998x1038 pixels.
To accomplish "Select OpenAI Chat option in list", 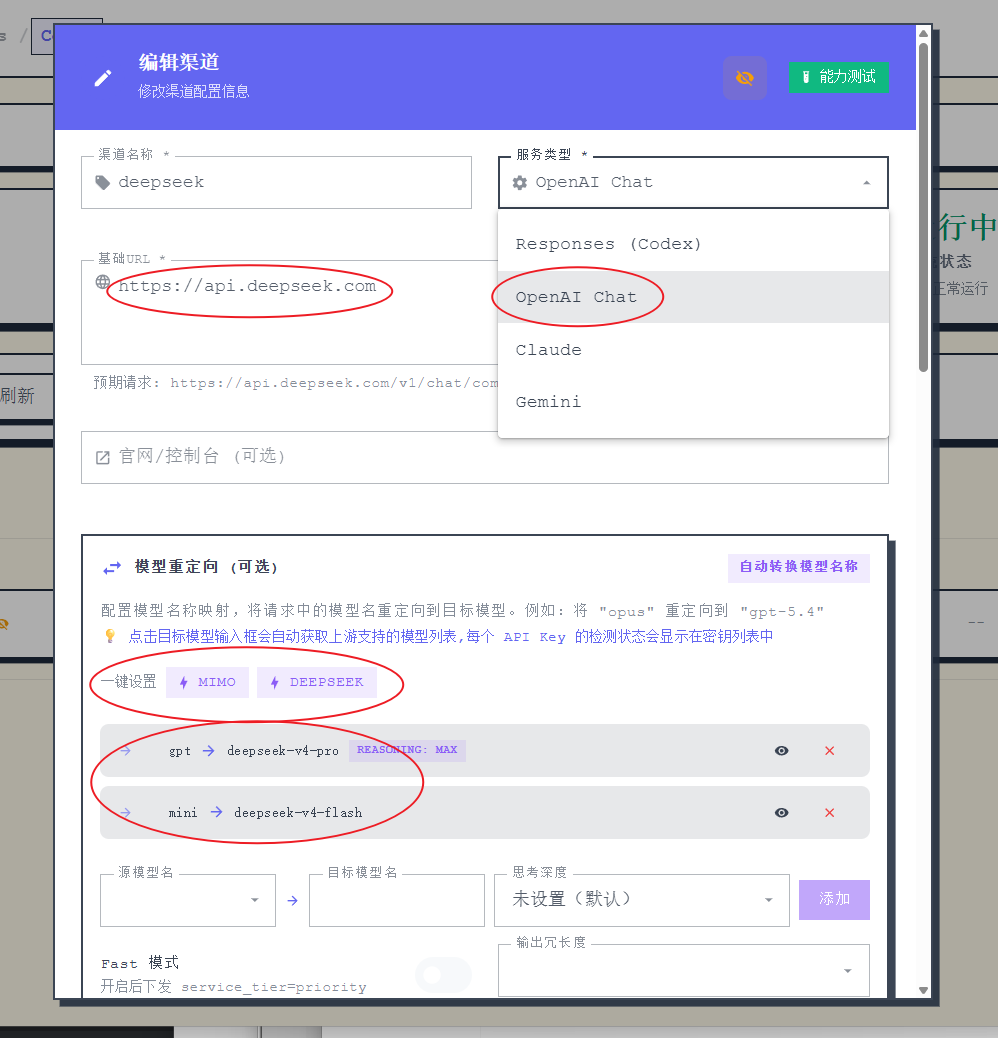I will pos(693,297).
